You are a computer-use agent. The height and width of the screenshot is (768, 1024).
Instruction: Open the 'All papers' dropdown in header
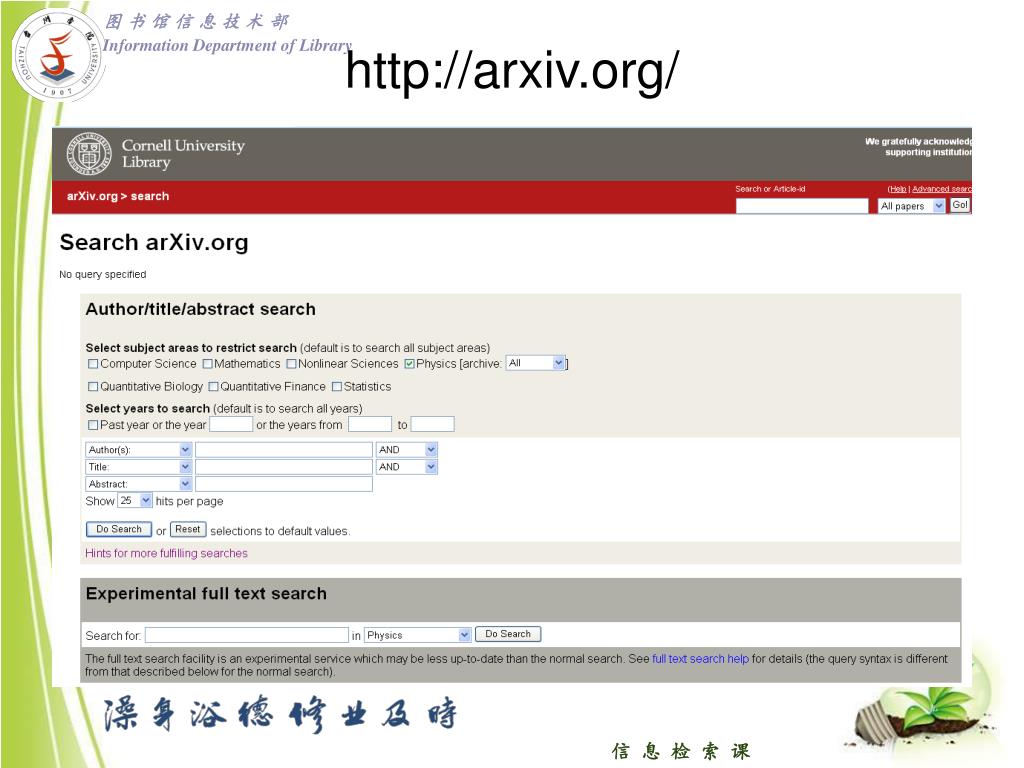click(911, 206)
